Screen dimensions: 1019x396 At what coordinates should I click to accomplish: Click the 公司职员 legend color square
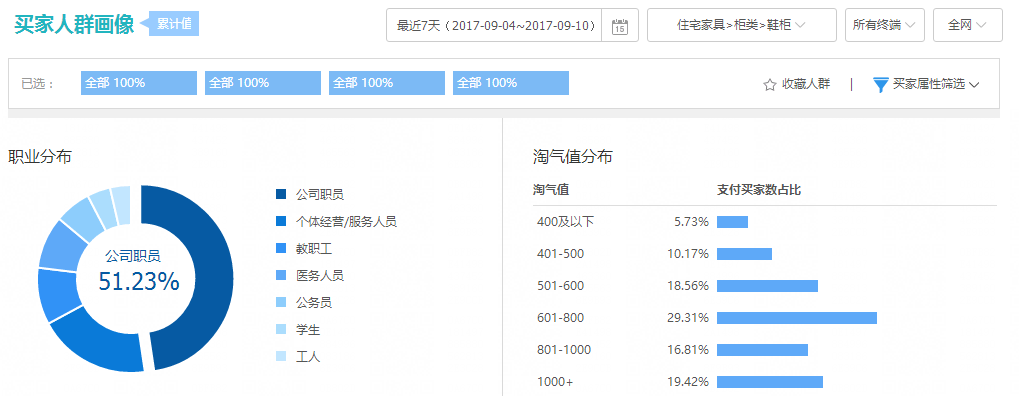pyautogui.click(x=281, y=194)
